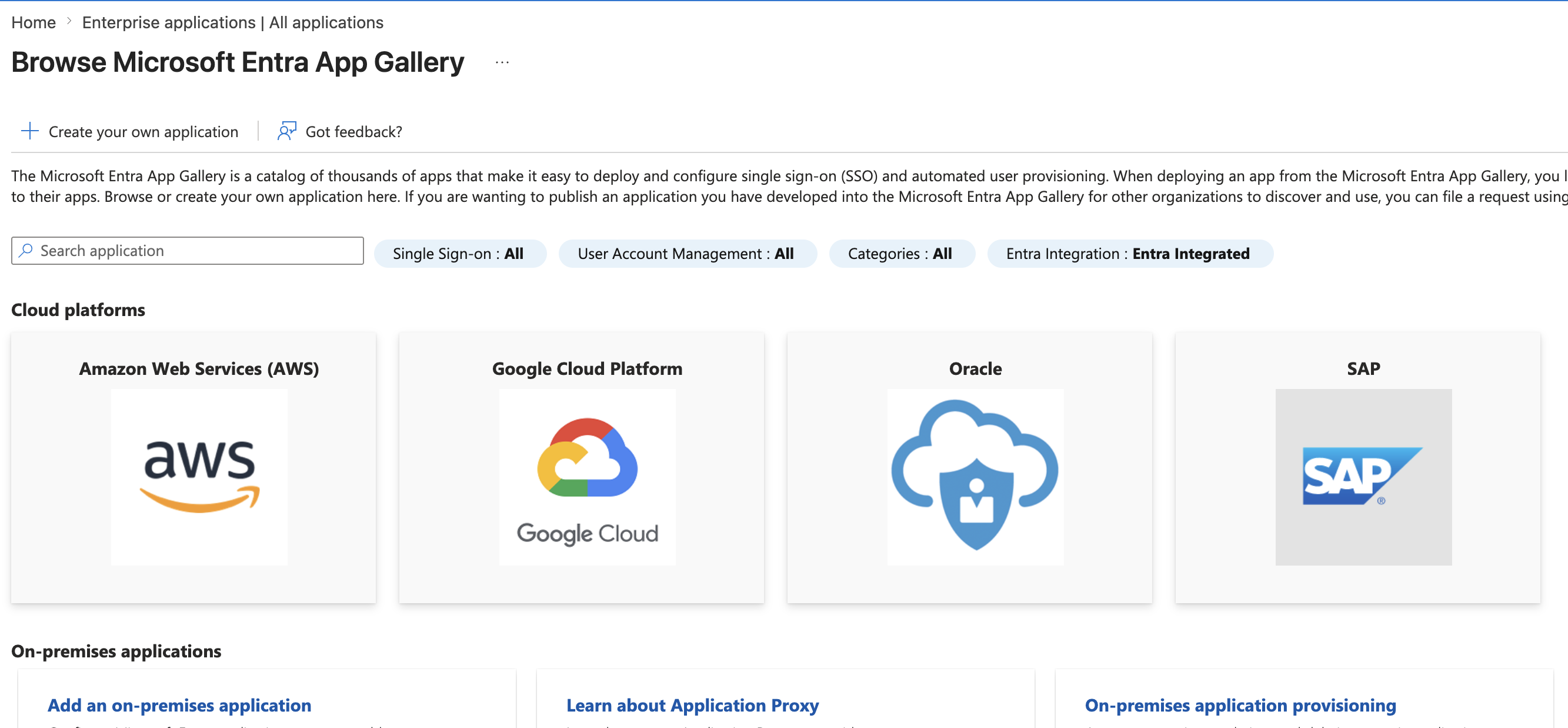Image resolution: width=1568 pixels, height=728 pixels.
Task: Click the search magnifier icon
Action: click(26, 250)
